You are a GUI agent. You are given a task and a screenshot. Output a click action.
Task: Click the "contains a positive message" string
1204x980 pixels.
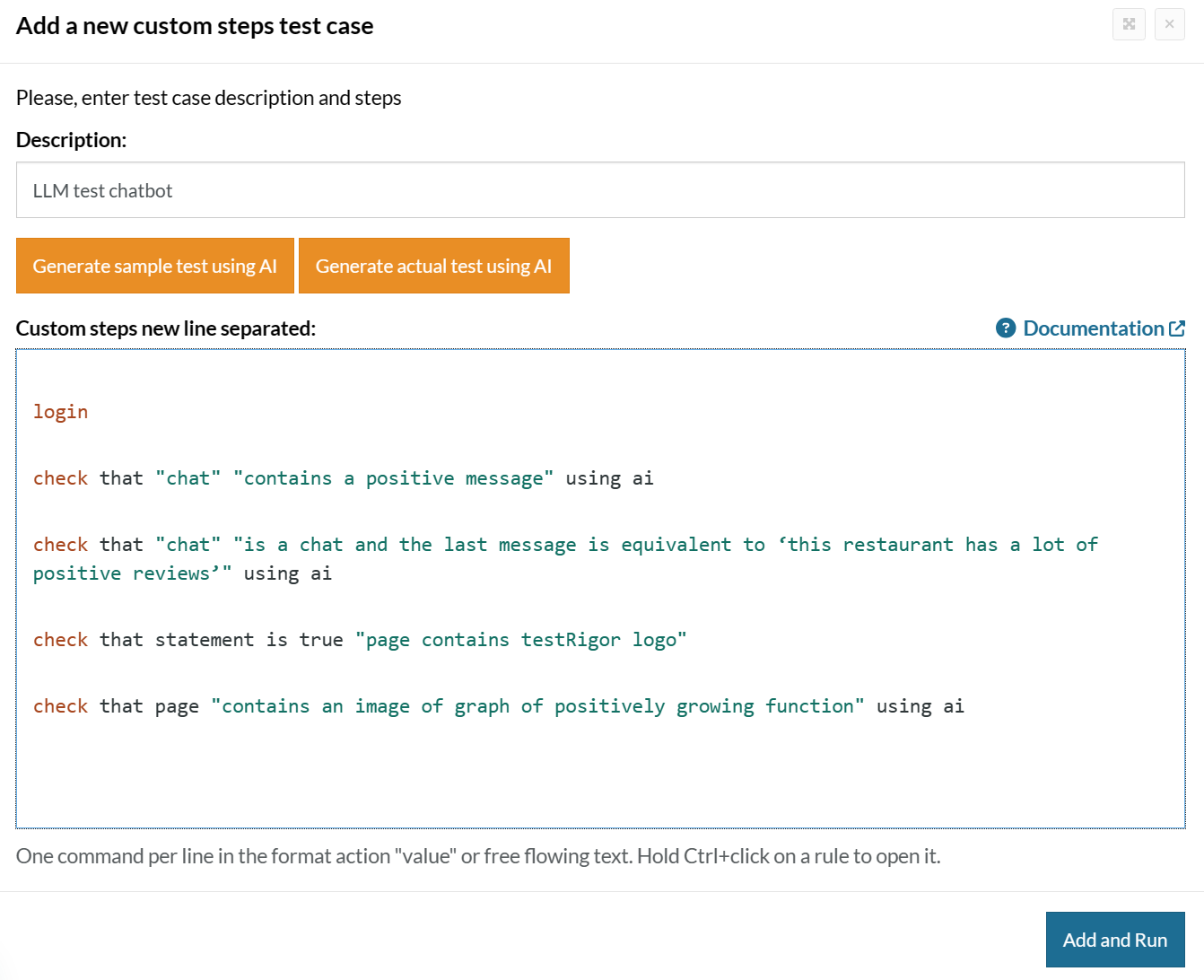pyautogui.click(x=393, y=478)
